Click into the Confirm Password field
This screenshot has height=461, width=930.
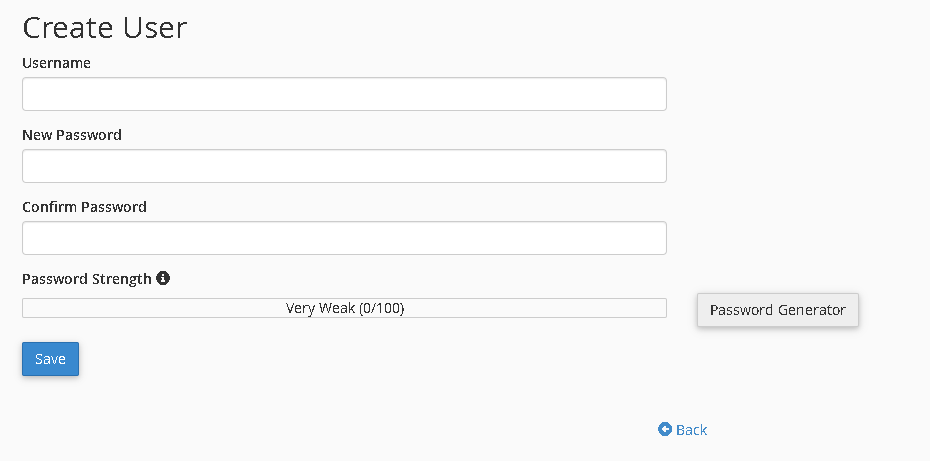pyautogui.click(x=345, y=238)
